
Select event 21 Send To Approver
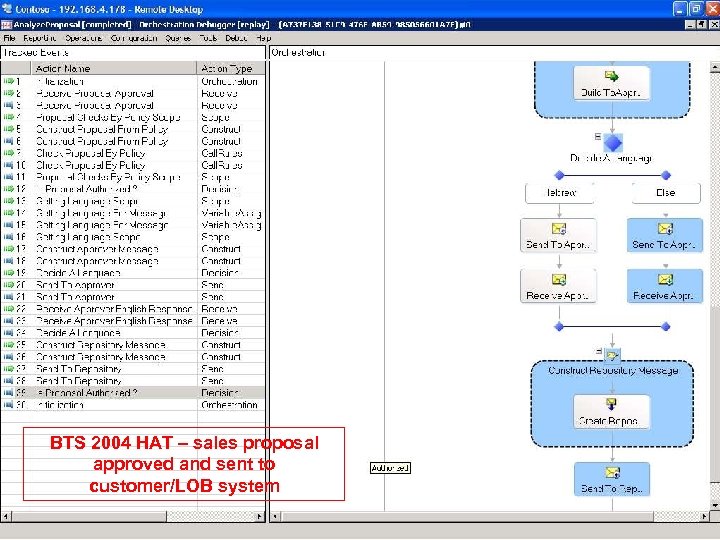[133, 297]
